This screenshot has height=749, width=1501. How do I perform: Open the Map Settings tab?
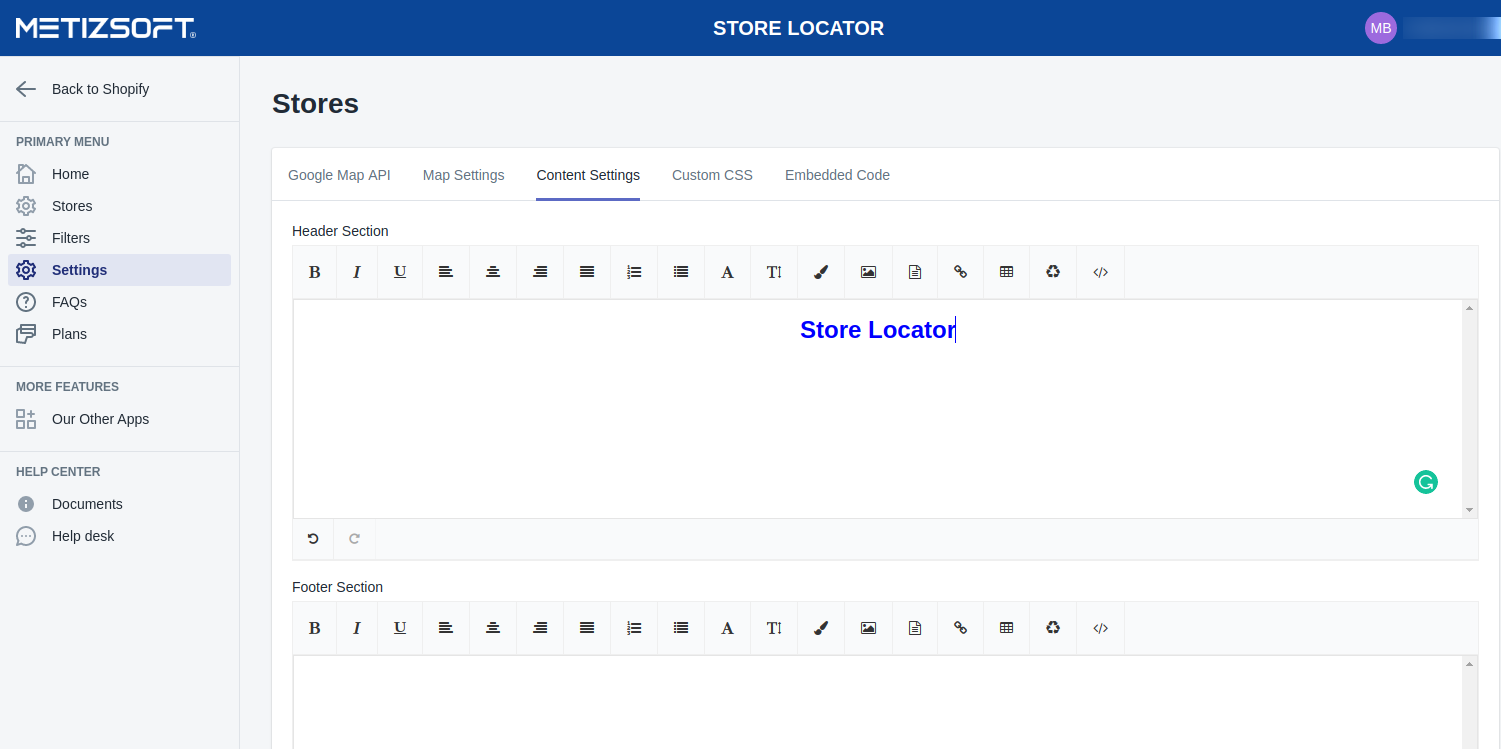[x=463, y=175]
